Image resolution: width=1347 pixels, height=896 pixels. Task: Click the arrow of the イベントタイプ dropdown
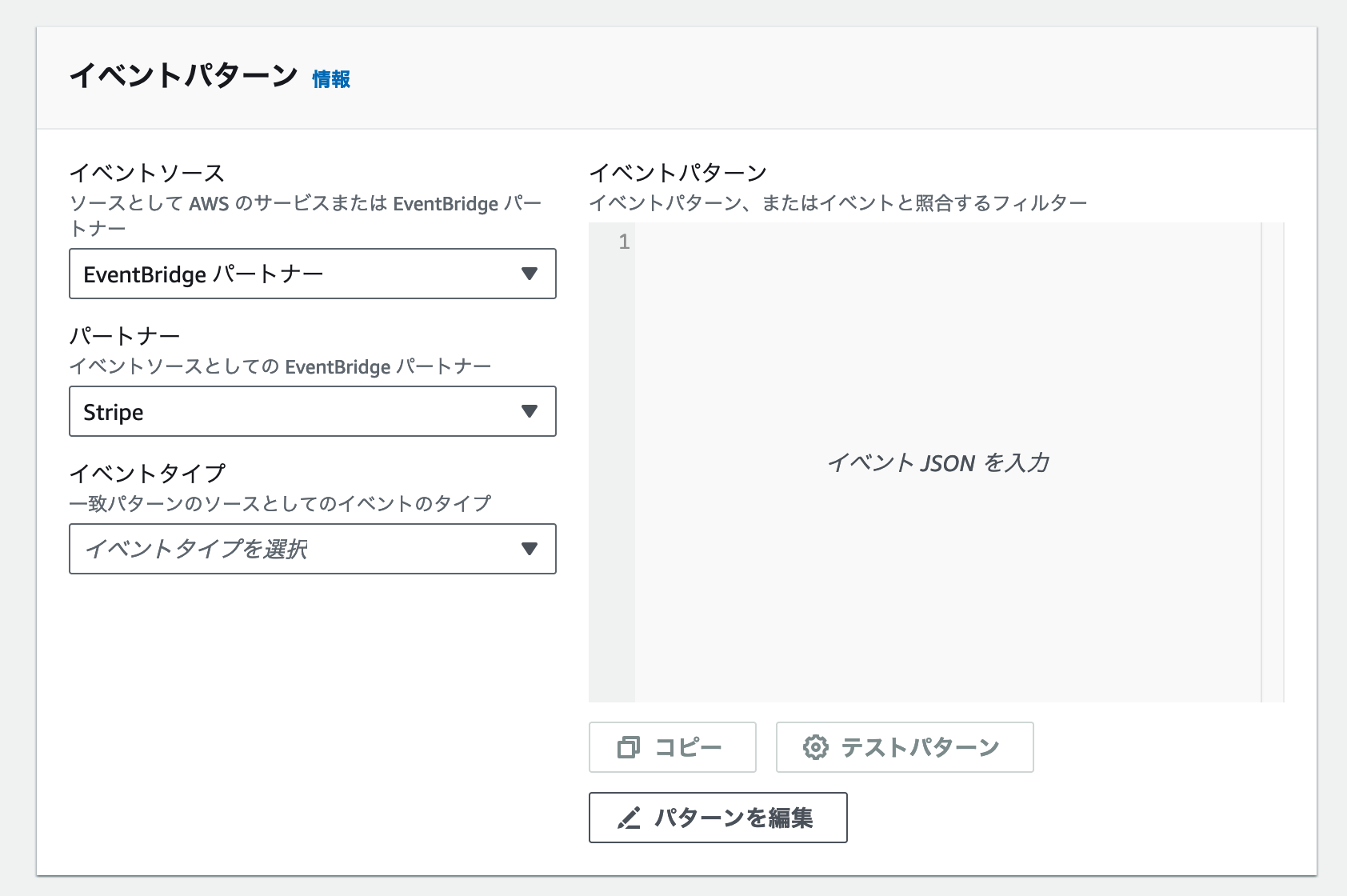[x=529, y=549]
